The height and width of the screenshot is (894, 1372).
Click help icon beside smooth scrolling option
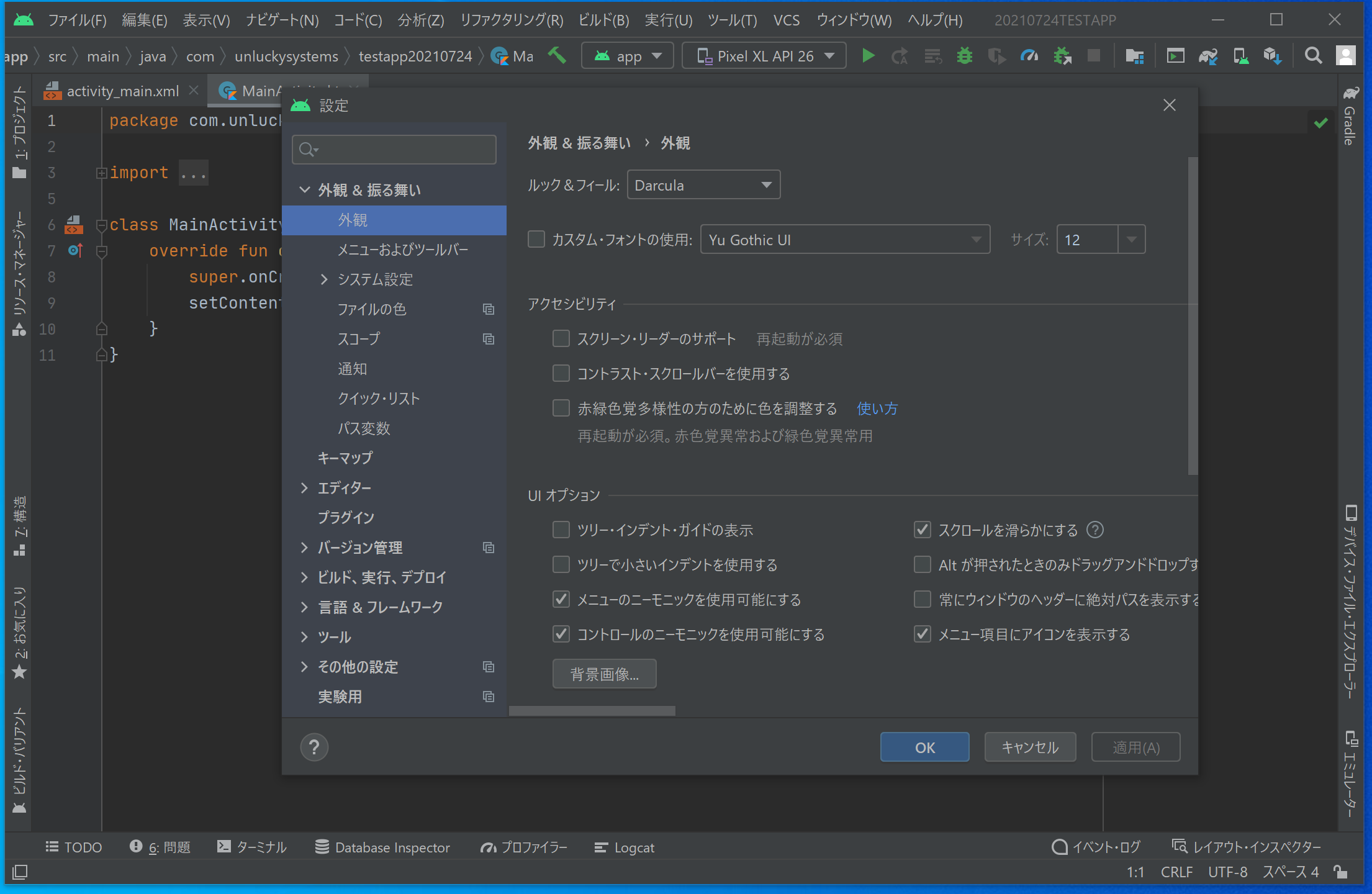[x=1095, y=530]
